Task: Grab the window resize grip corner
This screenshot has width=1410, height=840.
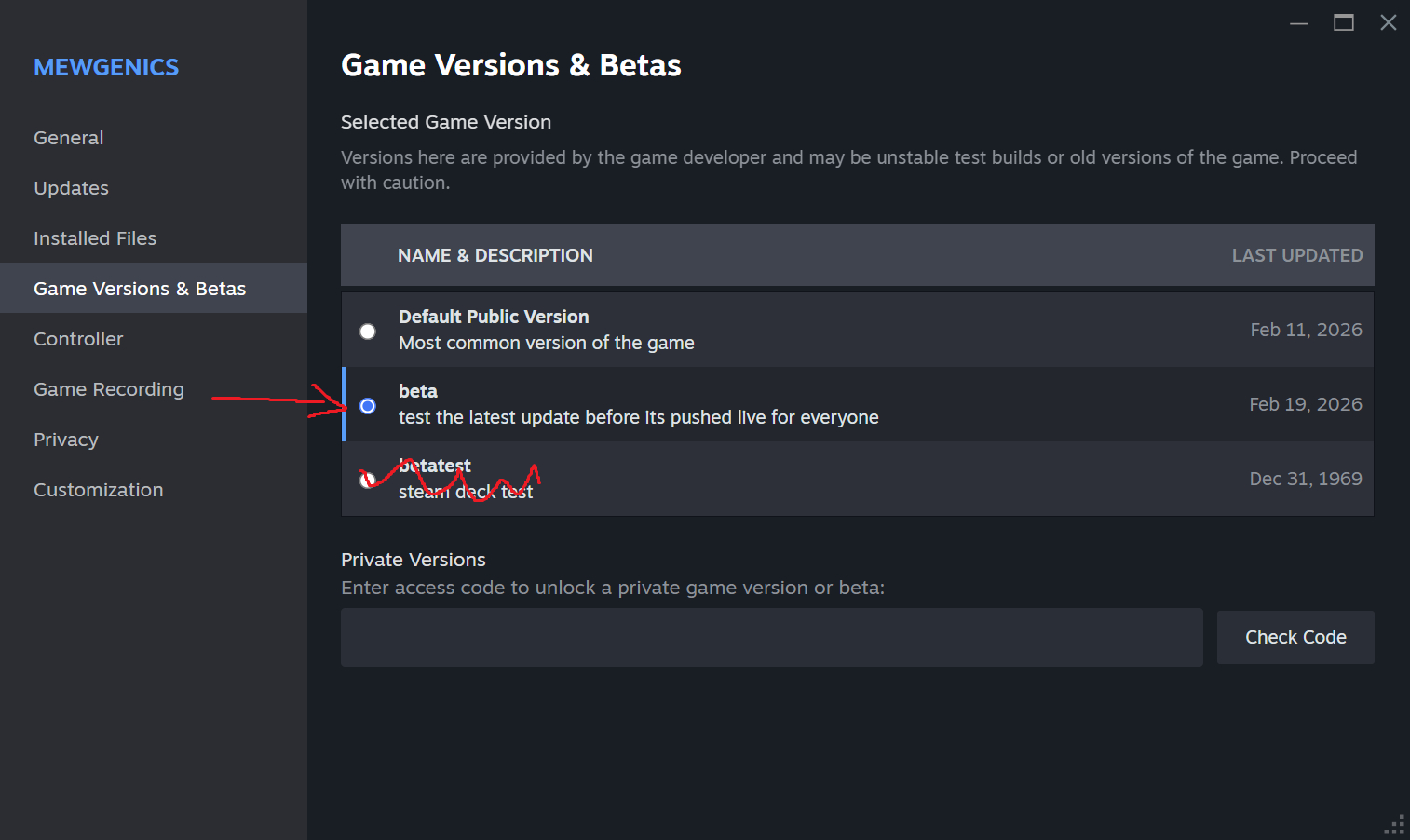Action: tap(1395, 825)
